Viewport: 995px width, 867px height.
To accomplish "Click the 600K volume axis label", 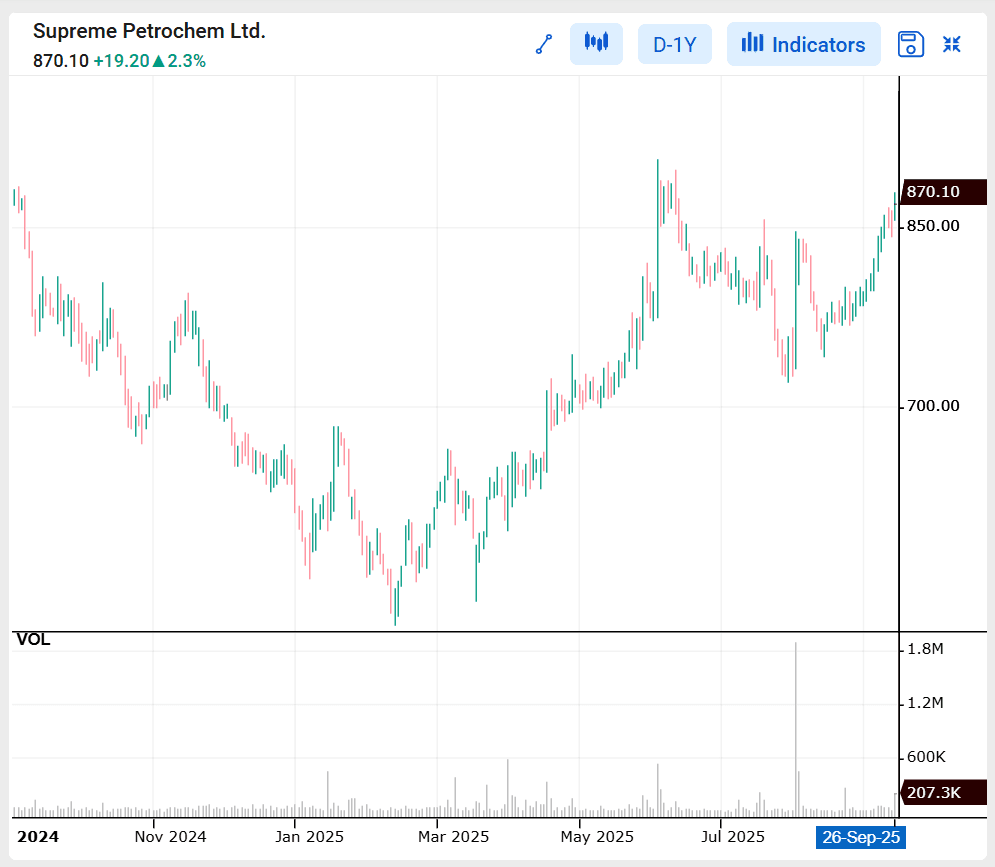I will click(926, 757).
